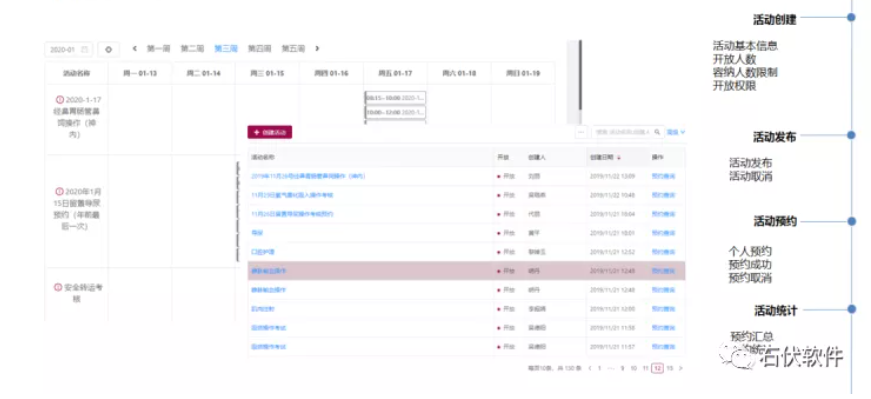
Task: Click the 创建日期 column header
Action: [x=617, y=158]
